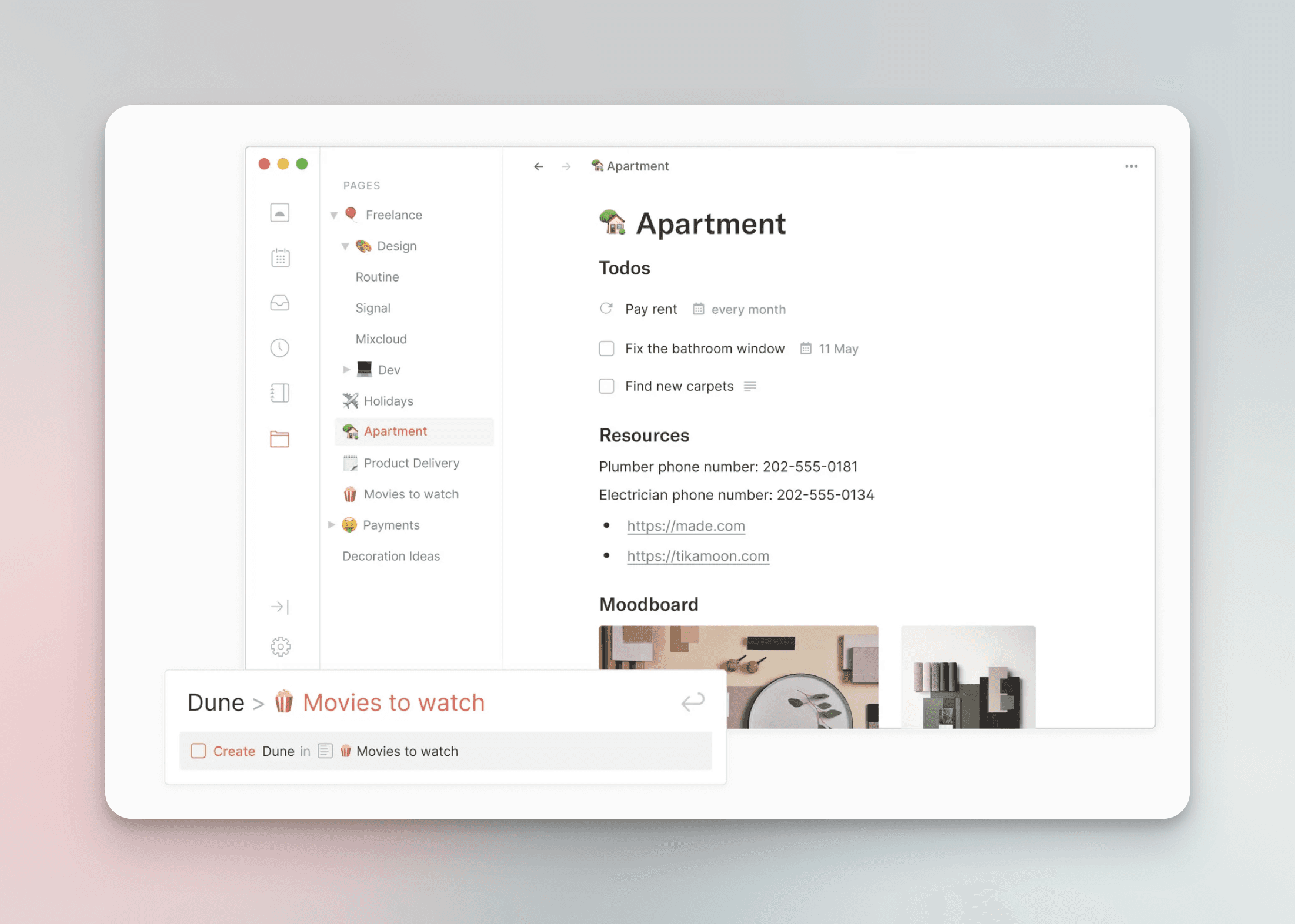Open the notebook icon in sidebar
Viewport: 1295px width, 924px height.
(x=280, y=393)
